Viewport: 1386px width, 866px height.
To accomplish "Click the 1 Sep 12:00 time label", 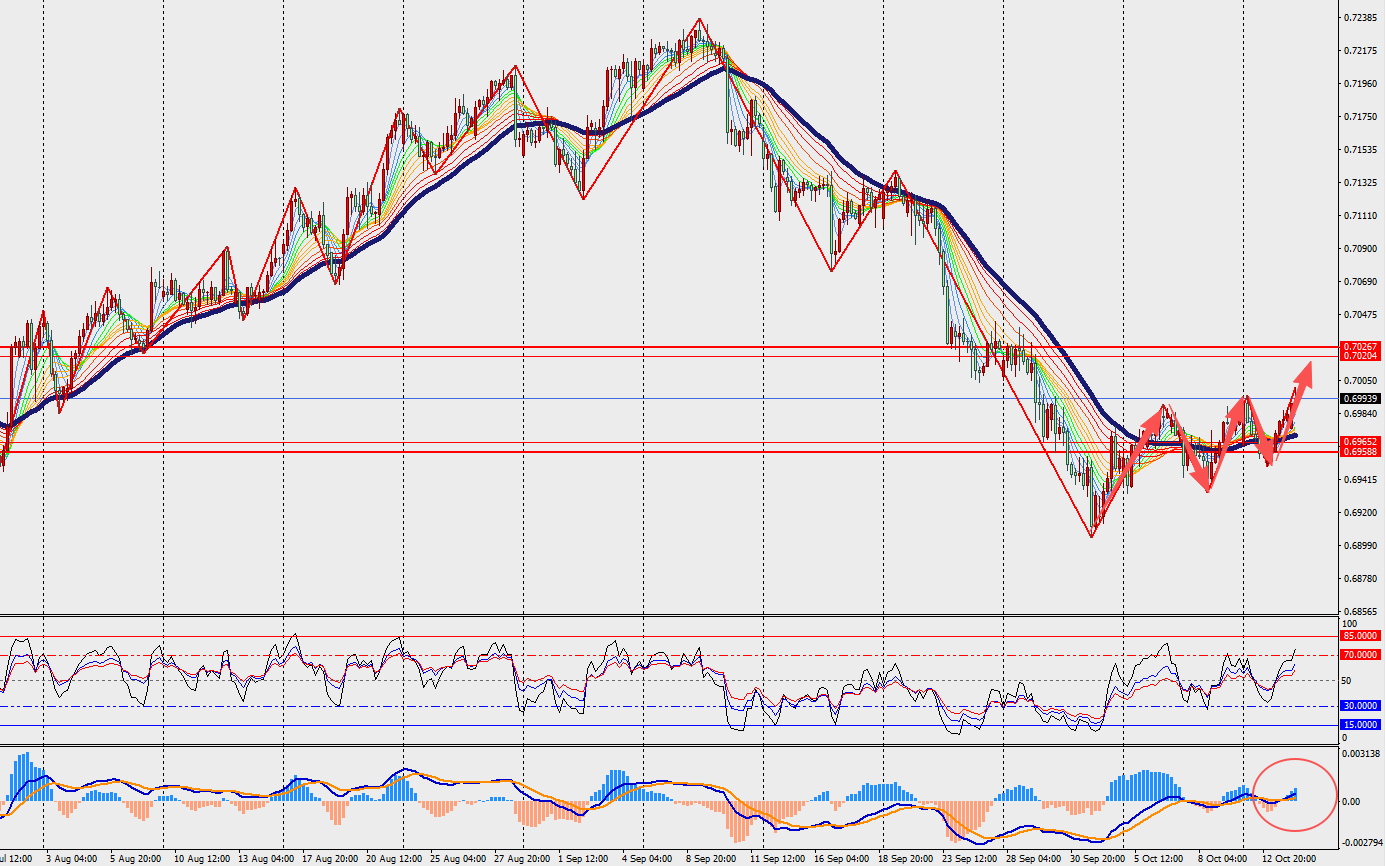I will pos(583,858).
